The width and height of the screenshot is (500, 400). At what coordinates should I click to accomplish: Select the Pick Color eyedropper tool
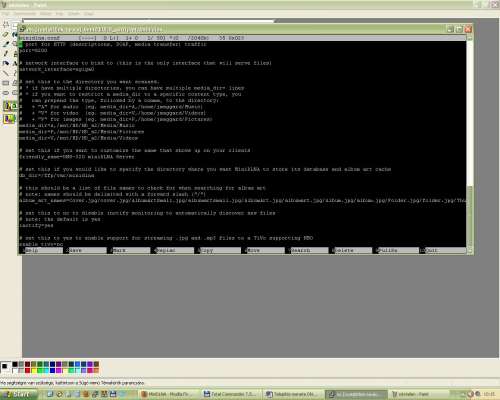point(6,44)
